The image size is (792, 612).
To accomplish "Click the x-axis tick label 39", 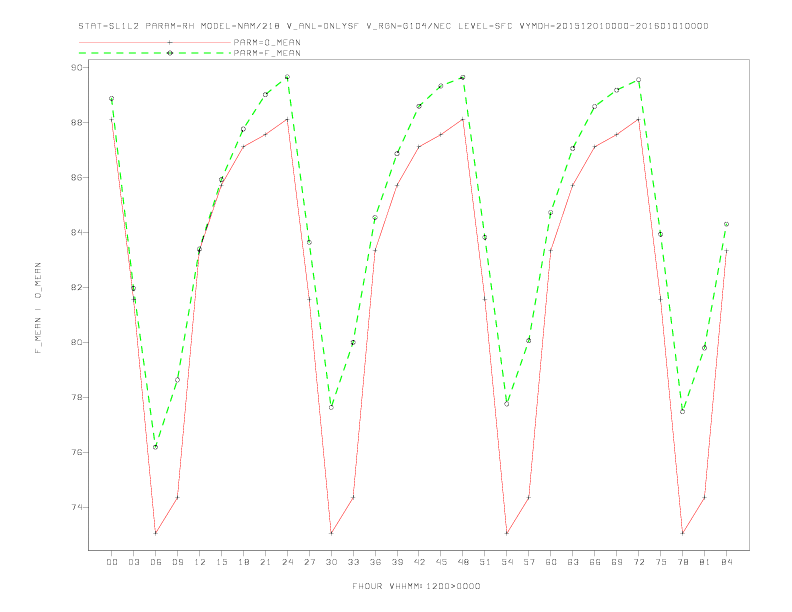I will pos(397,562).
